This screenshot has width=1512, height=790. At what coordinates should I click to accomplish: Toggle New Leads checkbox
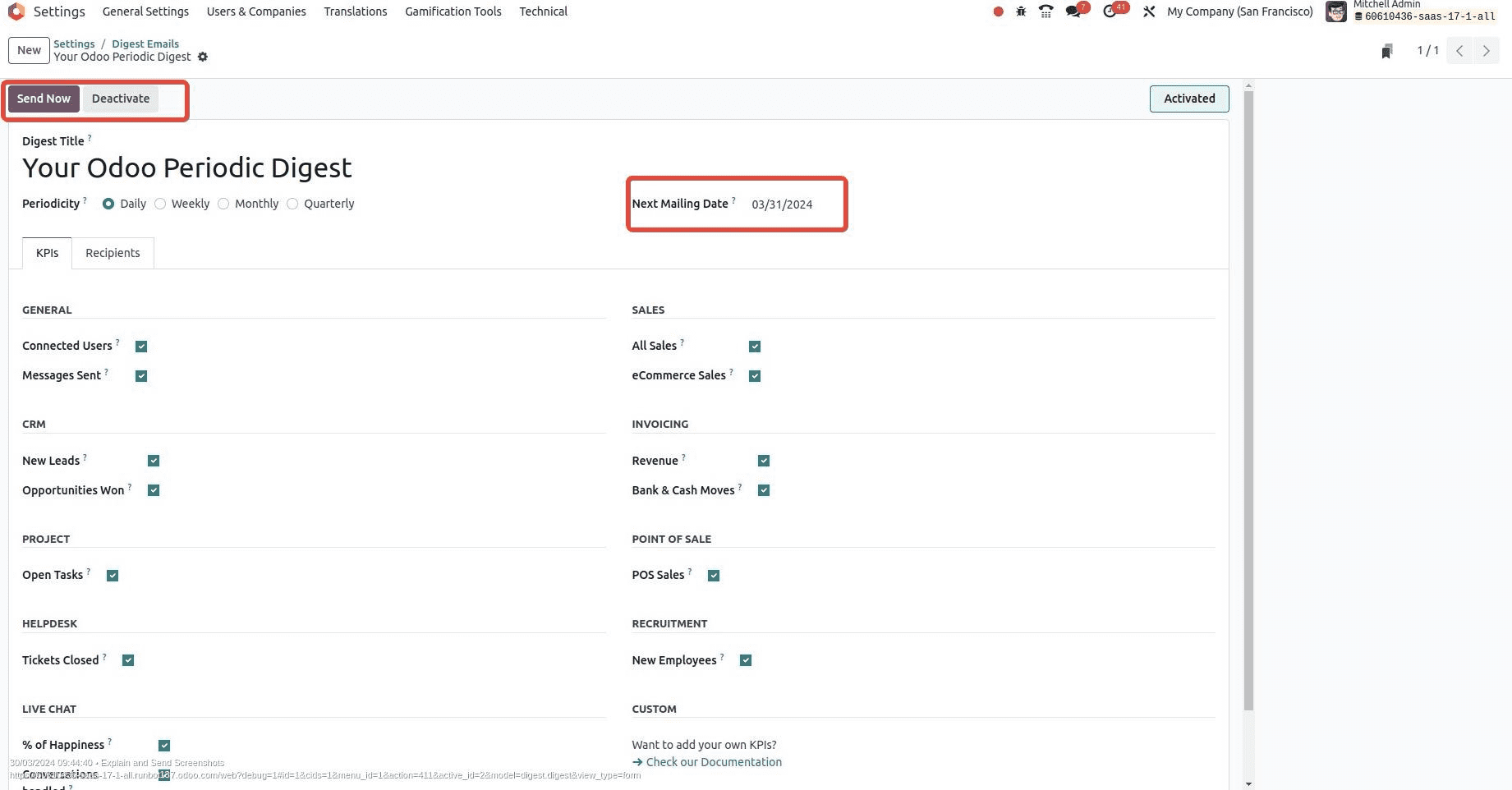[154, 461]
